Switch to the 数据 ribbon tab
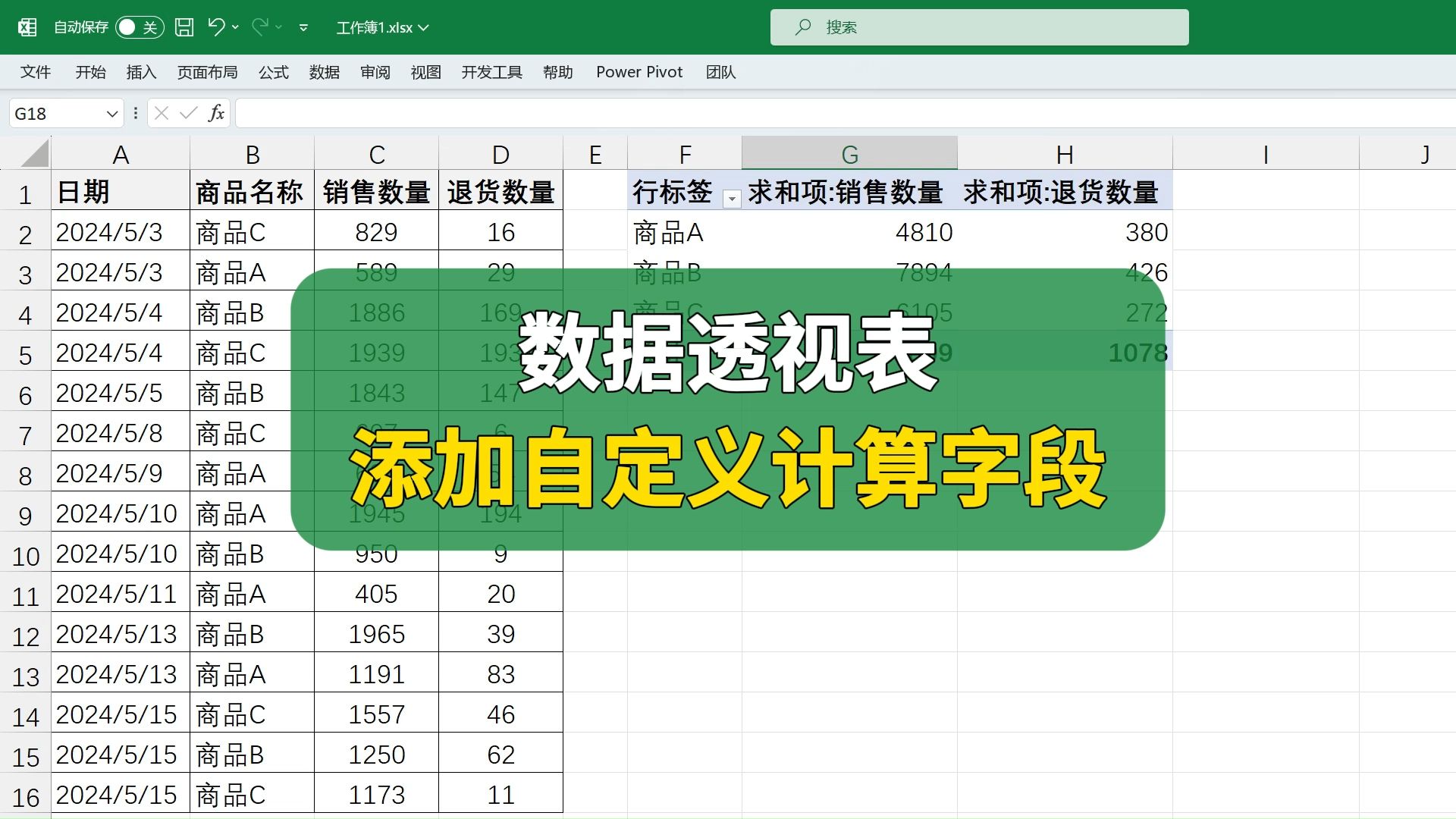 coord(325,72)
